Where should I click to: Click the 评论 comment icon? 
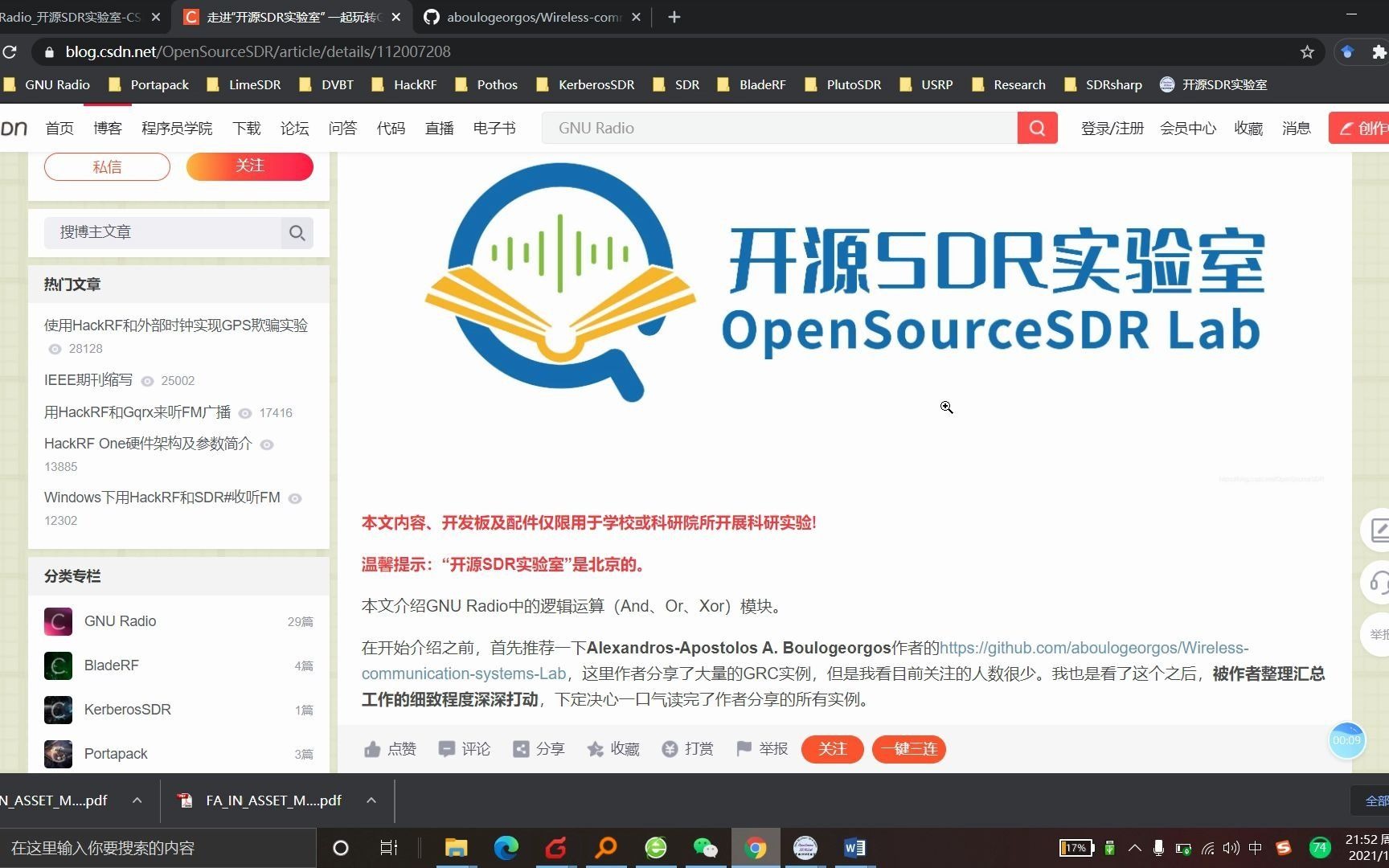(x=447, y=749)
